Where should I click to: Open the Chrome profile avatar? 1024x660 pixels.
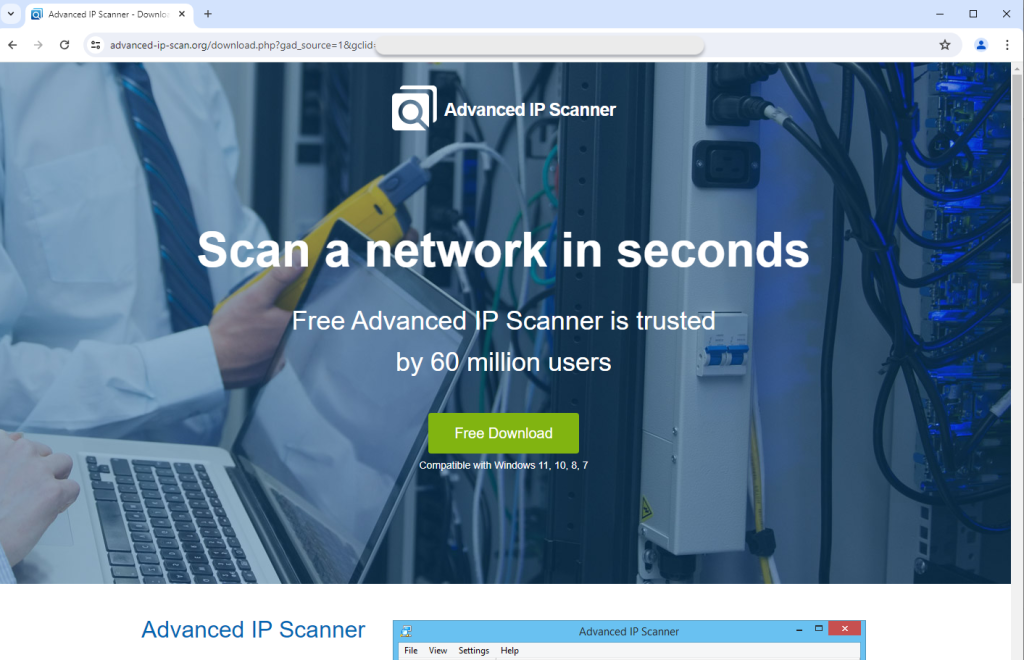(980, 45)
